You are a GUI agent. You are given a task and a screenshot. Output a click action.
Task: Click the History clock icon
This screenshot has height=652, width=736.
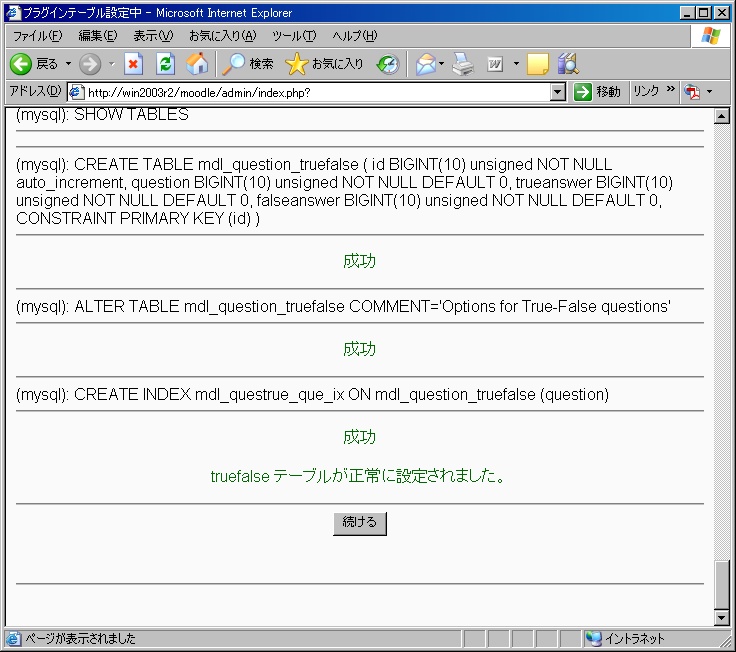(x=388, y=64)
